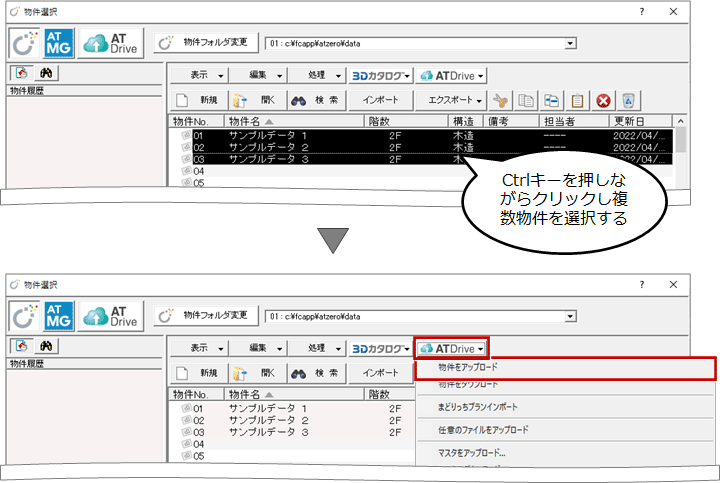Click the clipboard list icon beside the delete icon
Viewport: 720px width, 483px height.
tap(577, 100)
